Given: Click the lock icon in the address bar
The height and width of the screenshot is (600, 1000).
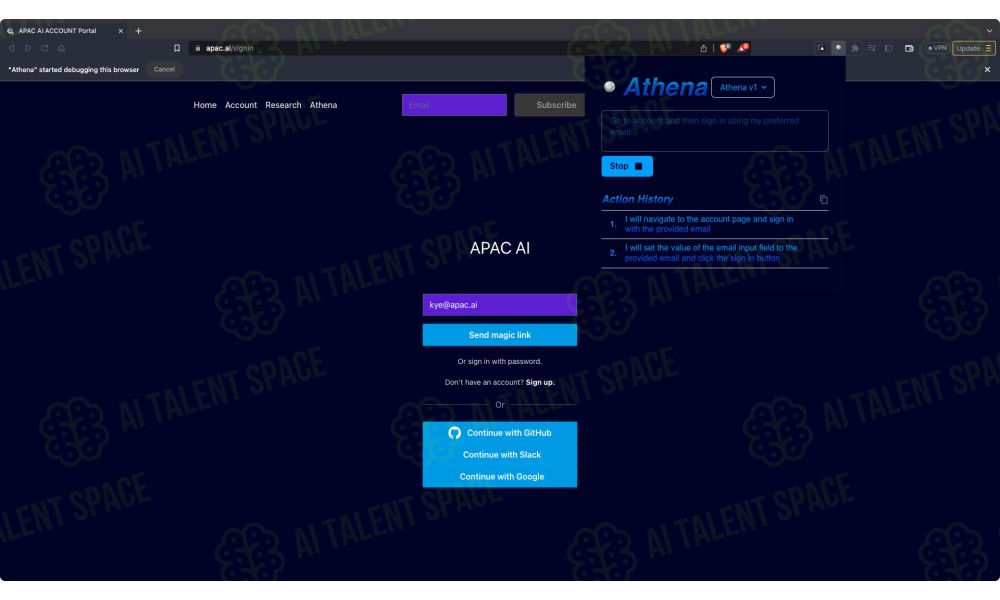Looking at the screenshot, I should point(198,48).
